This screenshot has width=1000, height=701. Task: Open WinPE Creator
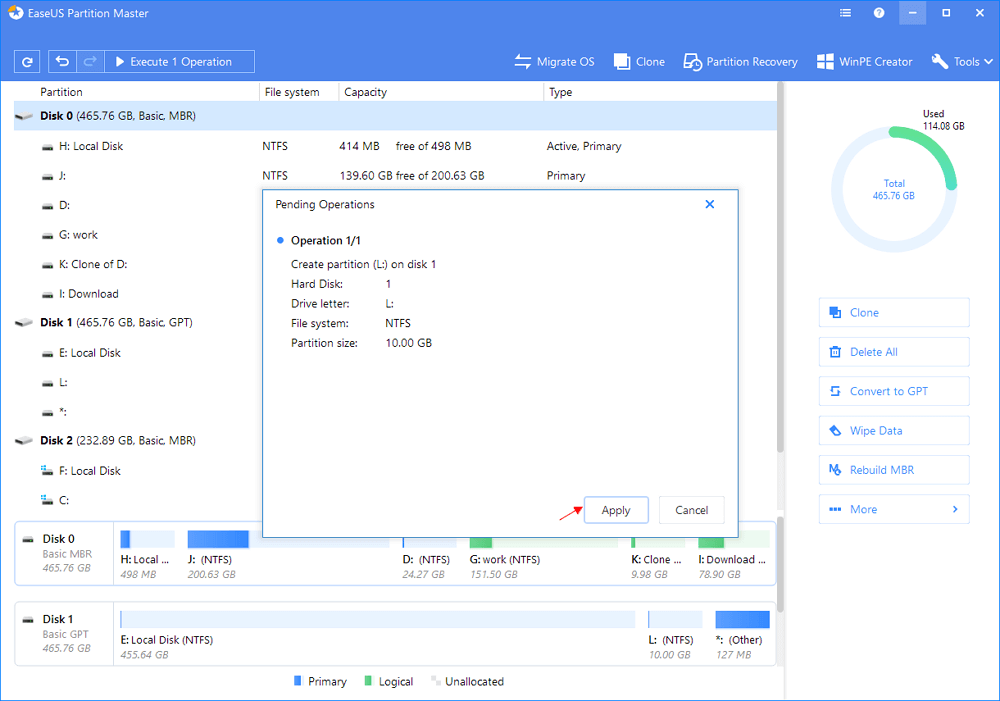pyautogui.click(x=864, y=62)
